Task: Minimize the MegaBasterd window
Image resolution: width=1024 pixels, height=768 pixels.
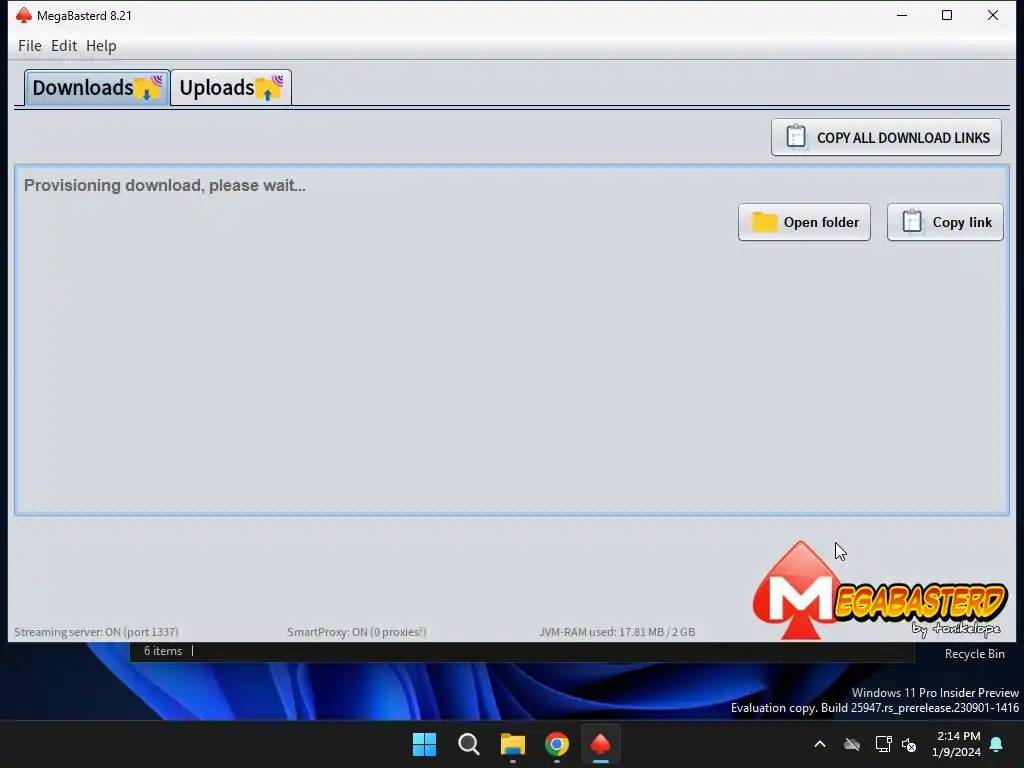Action: click(x=902, y=15)
